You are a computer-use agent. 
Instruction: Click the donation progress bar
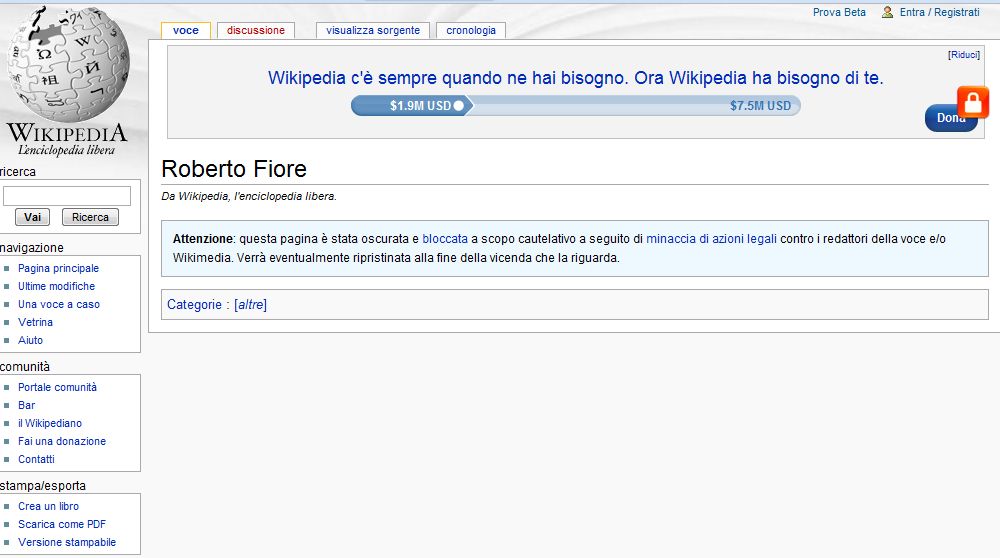(x=575, y=106)
